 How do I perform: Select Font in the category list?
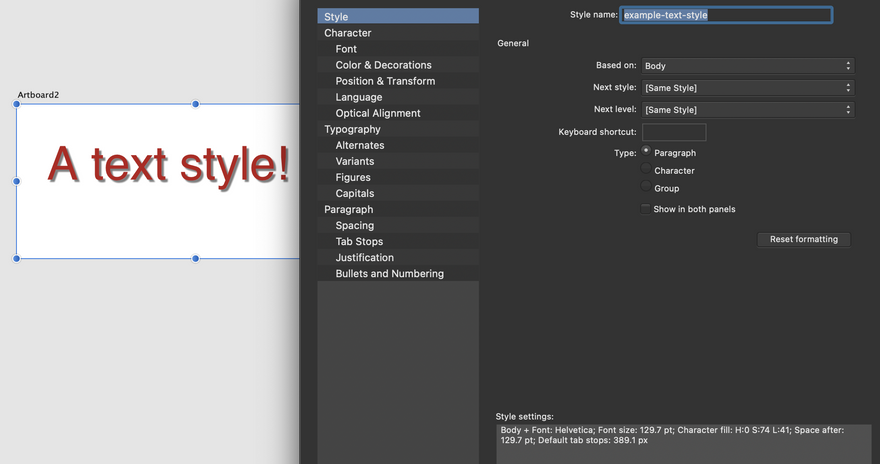tap(346, 49)
